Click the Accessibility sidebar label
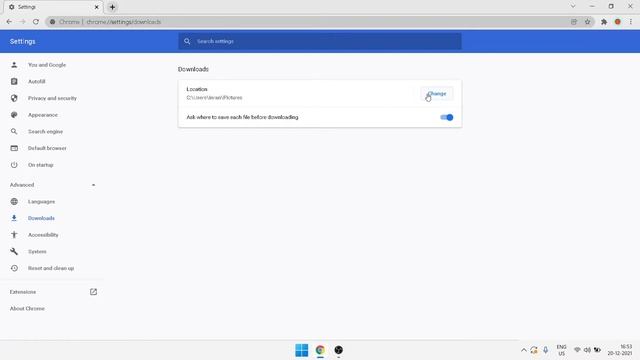Viewport: 640px width, 360px height. point(43,235)
